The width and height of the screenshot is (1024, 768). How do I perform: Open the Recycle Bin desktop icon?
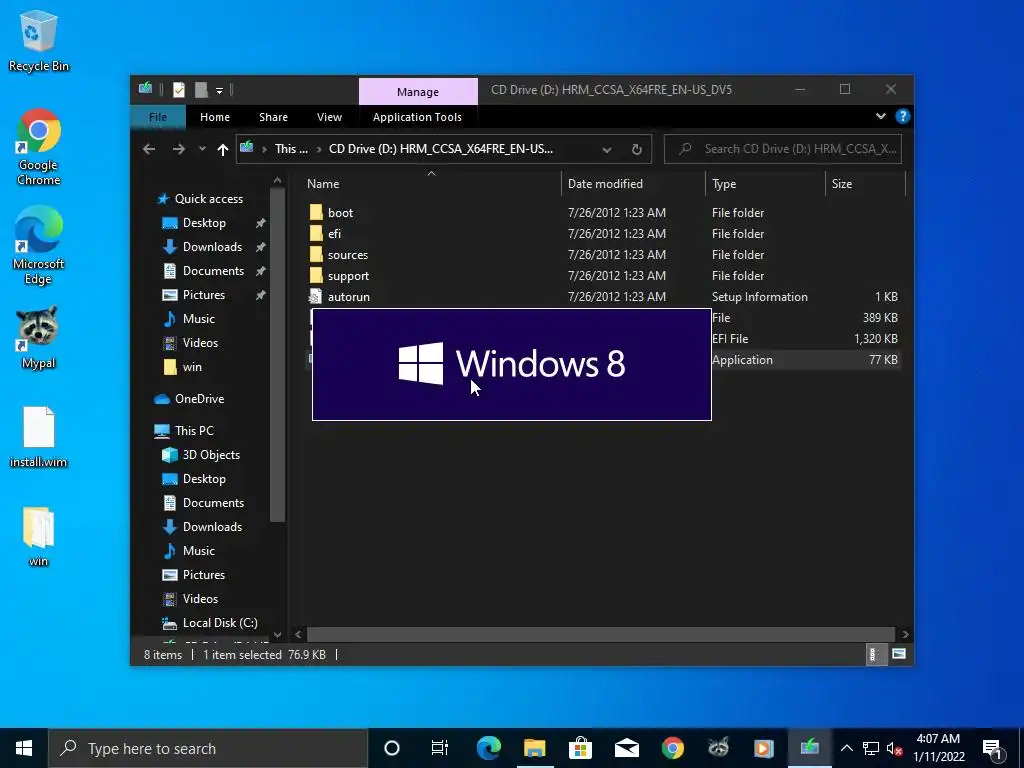click(38, 40)
